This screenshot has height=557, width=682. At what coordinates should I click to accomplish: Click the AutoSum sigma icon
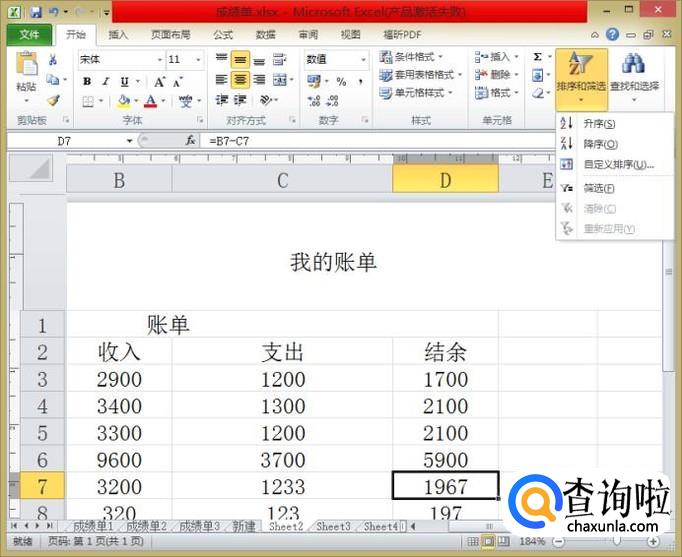coord(538,57)
